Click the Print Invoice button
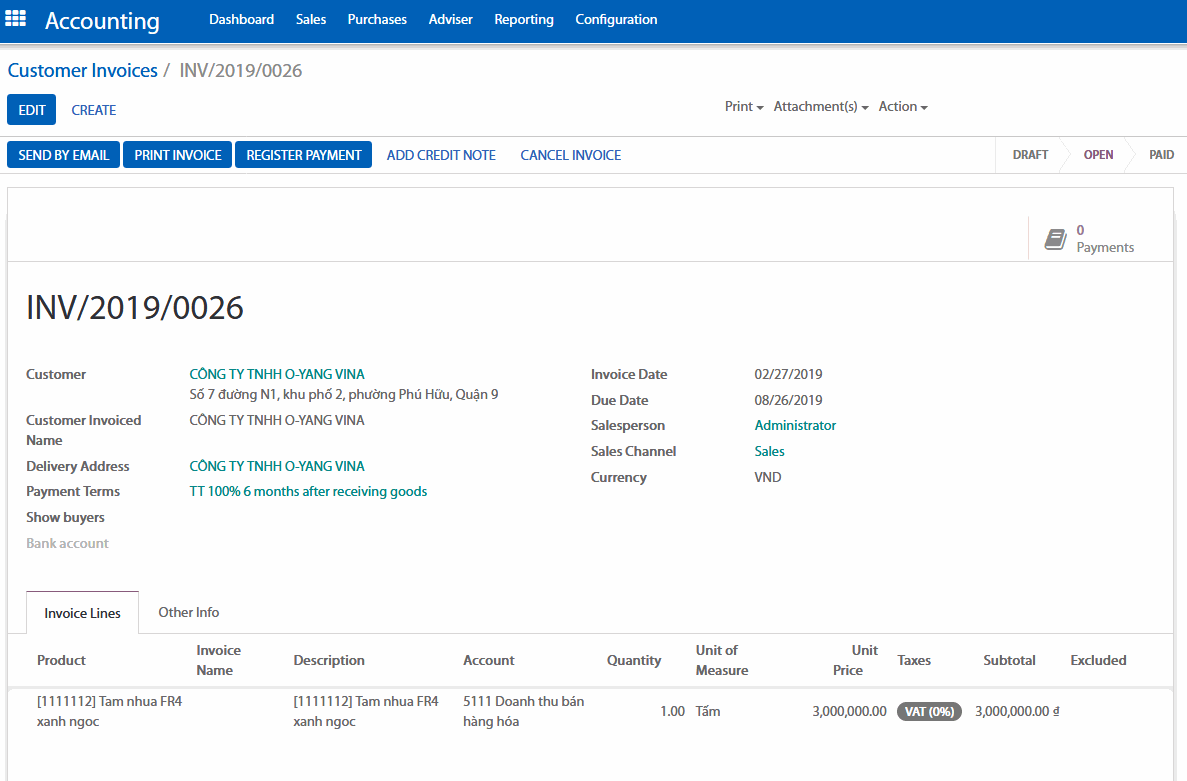The image size is (1187, 781). (x=178, y=155)
